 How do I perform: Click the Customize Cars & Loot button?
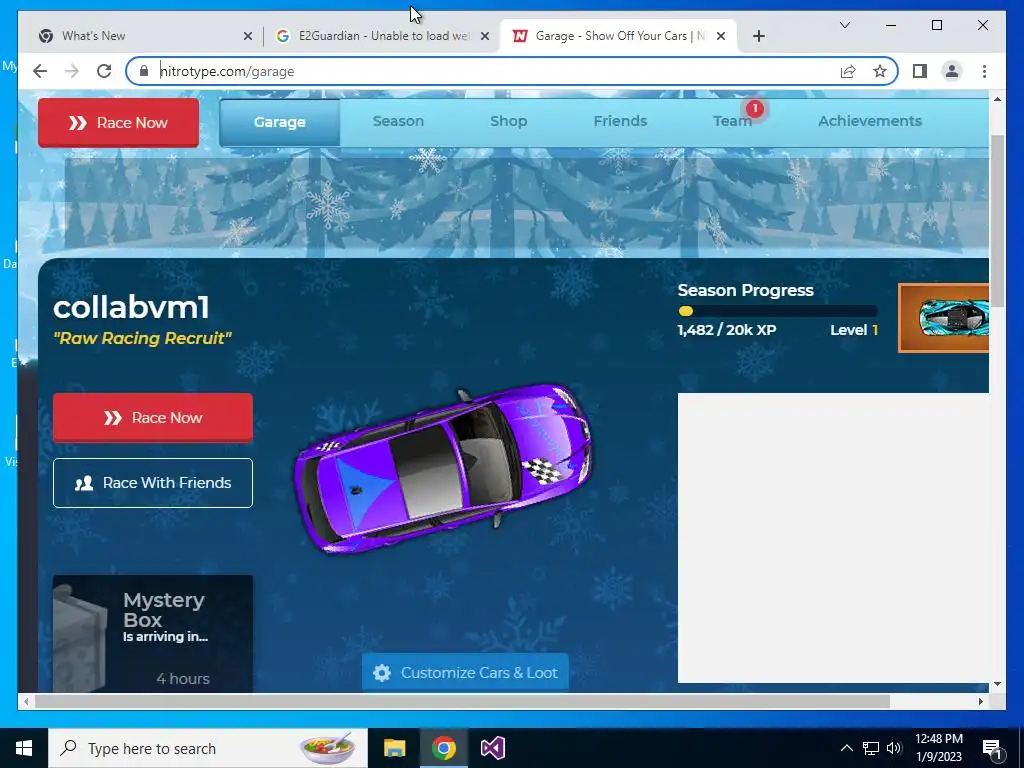click(465, 673)
